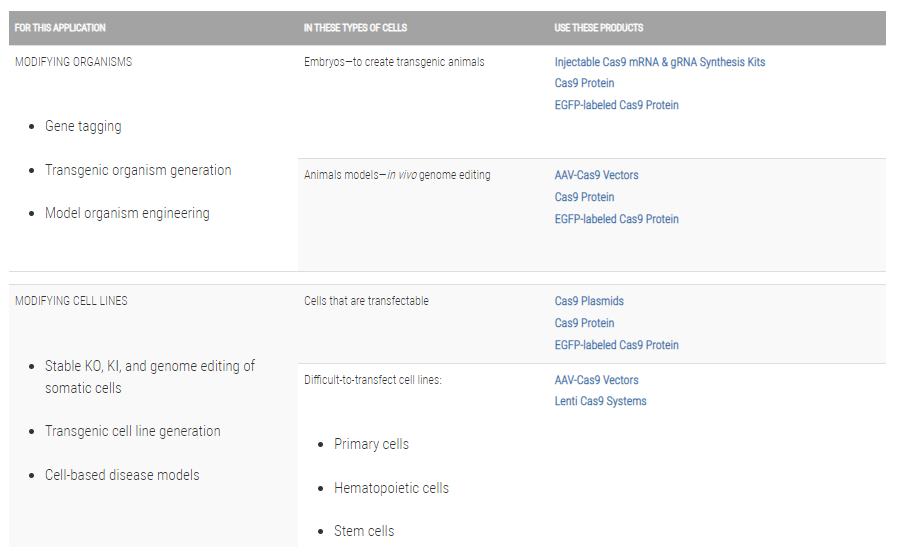Click the "Use These Products" column header
This screenshot has width=904, height=547.
[x=599, y=28]
